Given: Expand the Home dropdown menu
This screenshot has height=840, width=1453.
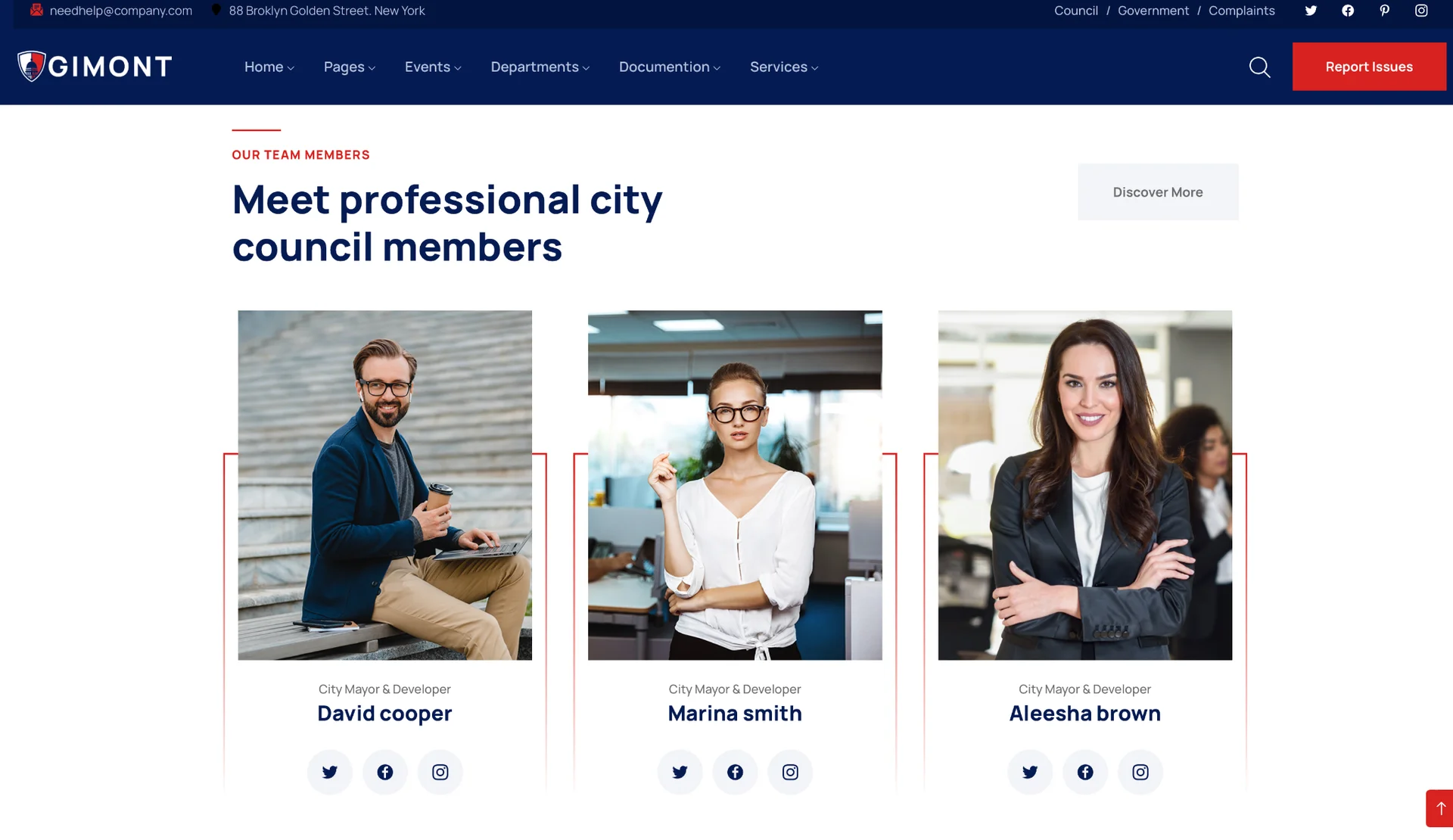Looking at the screenshot, I should (269, 67).
